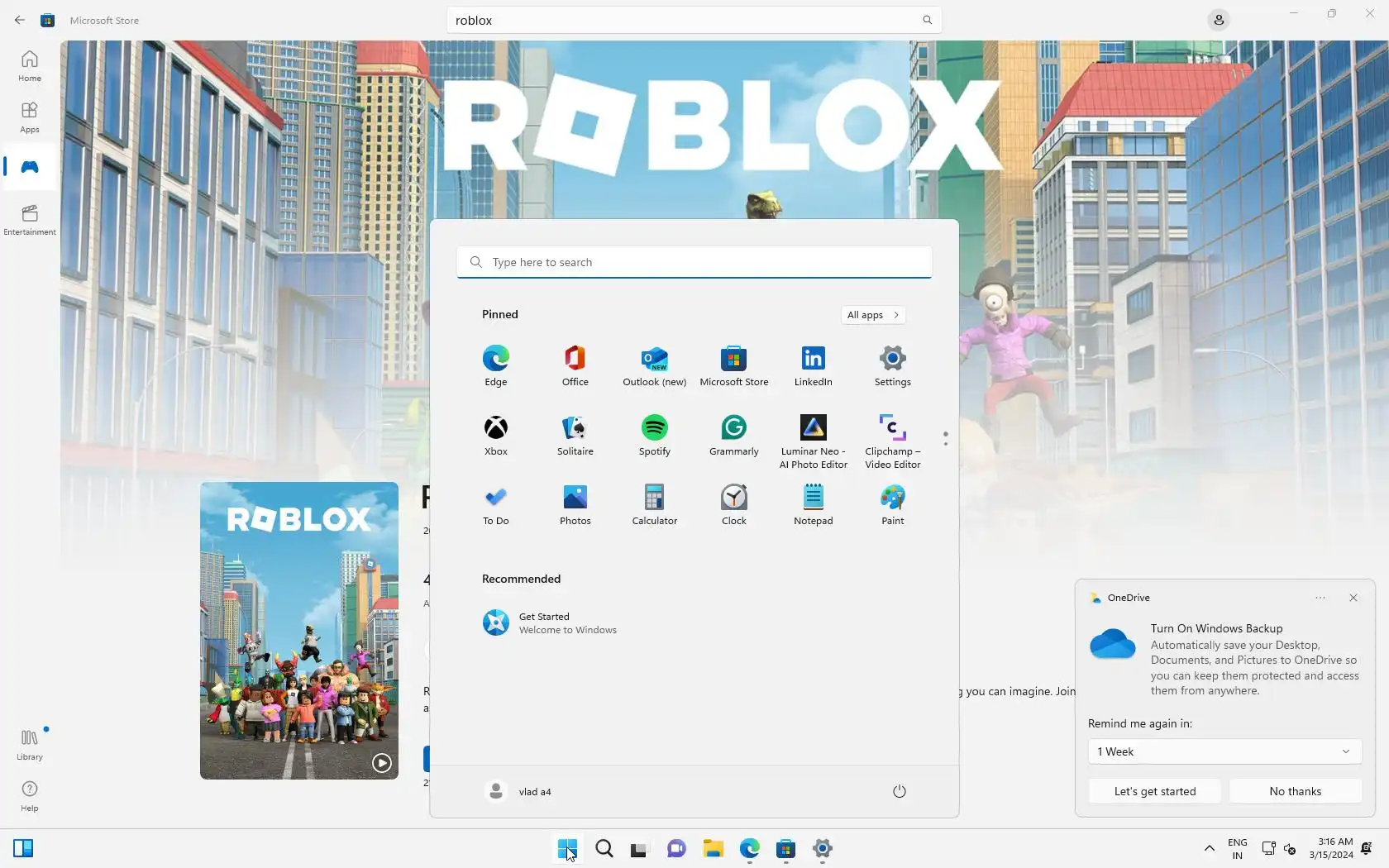
Task: Open Entertainment section in Store sidebar
Action: 30,220
